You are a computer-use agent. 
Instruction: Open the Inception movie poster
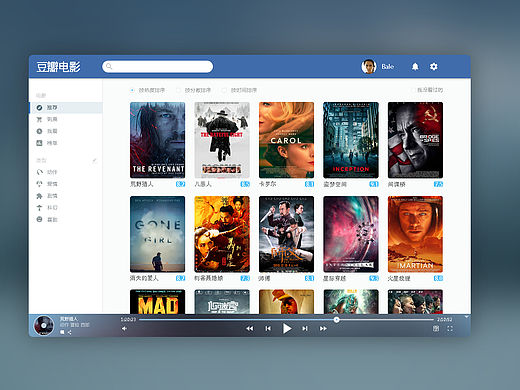(x=351, y=140)
